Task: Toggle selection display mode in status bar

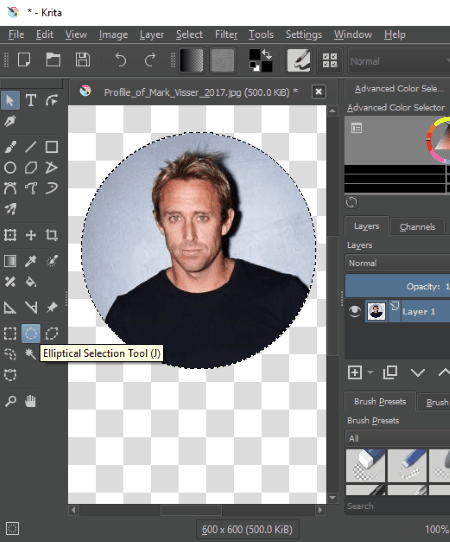Action: coord(12,529)
